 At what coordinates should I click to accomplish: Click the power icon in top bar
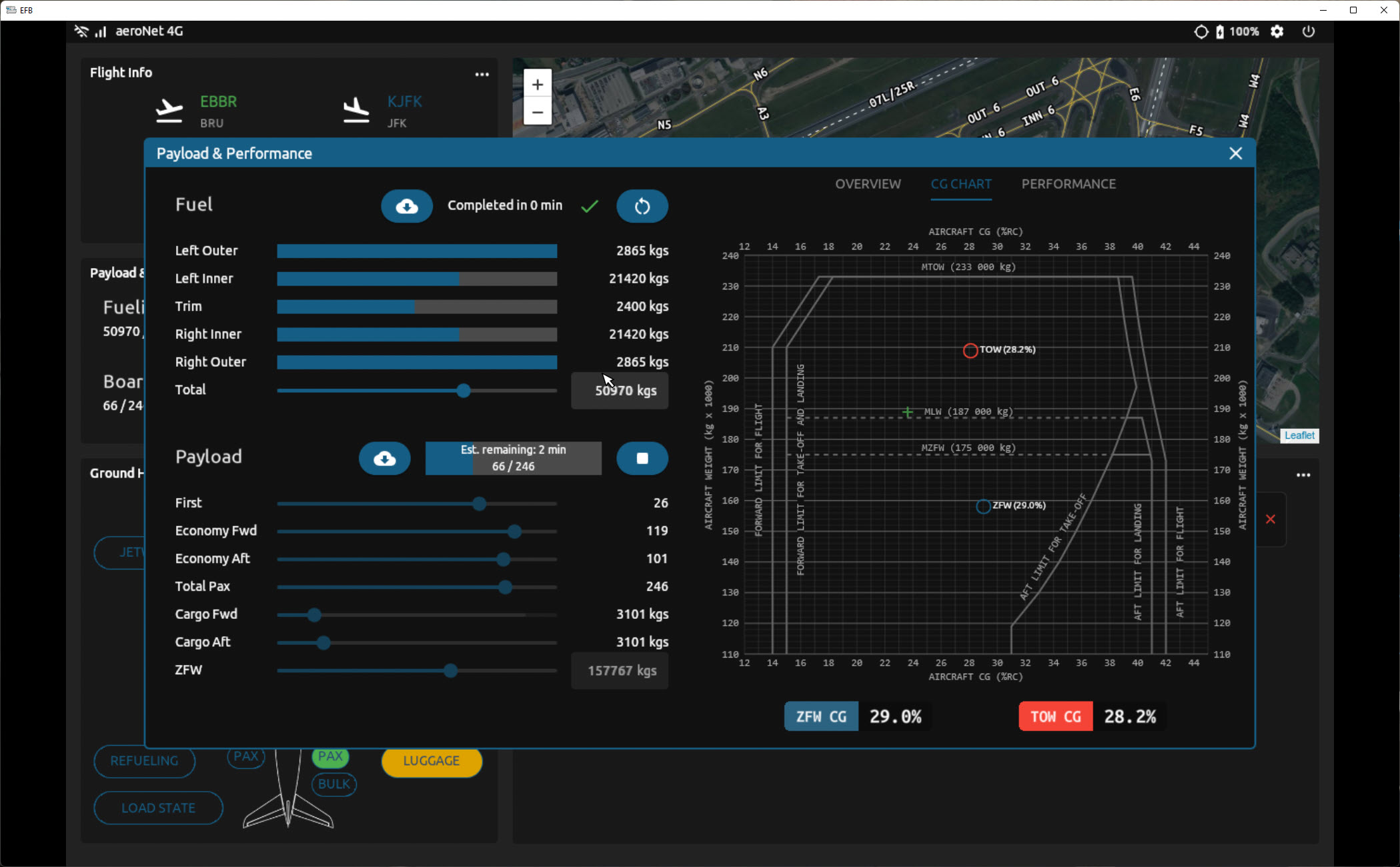tap(1308, 31)
